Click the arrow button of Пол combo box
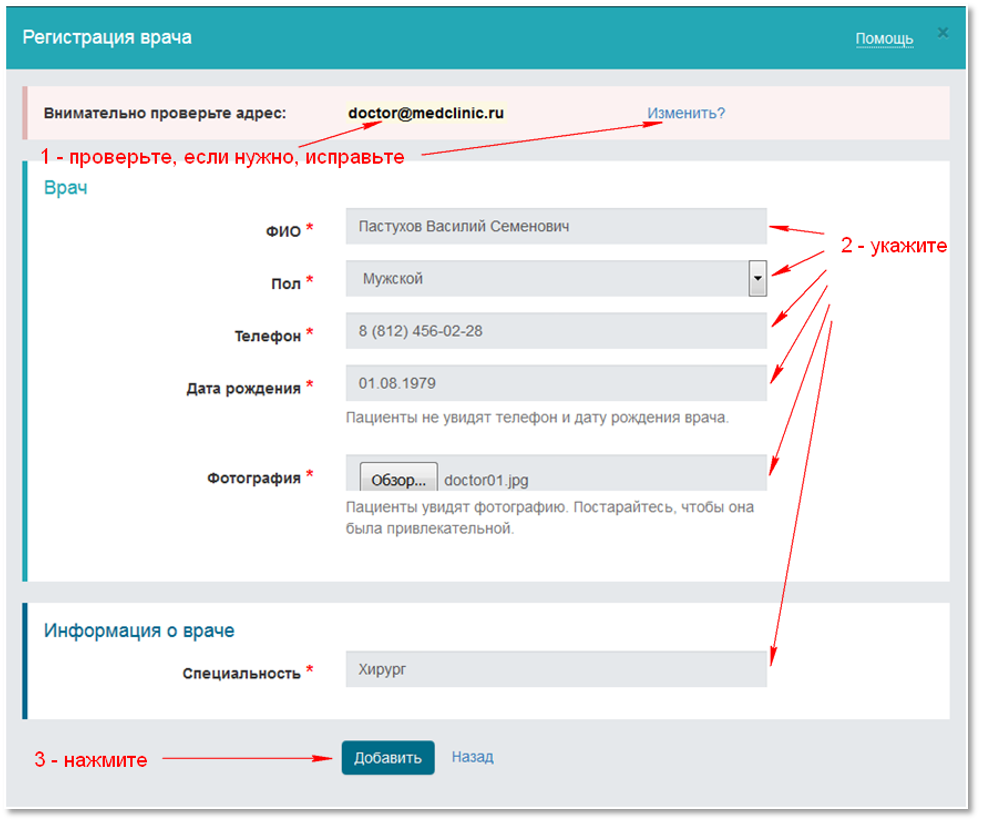 pos(757,279)
